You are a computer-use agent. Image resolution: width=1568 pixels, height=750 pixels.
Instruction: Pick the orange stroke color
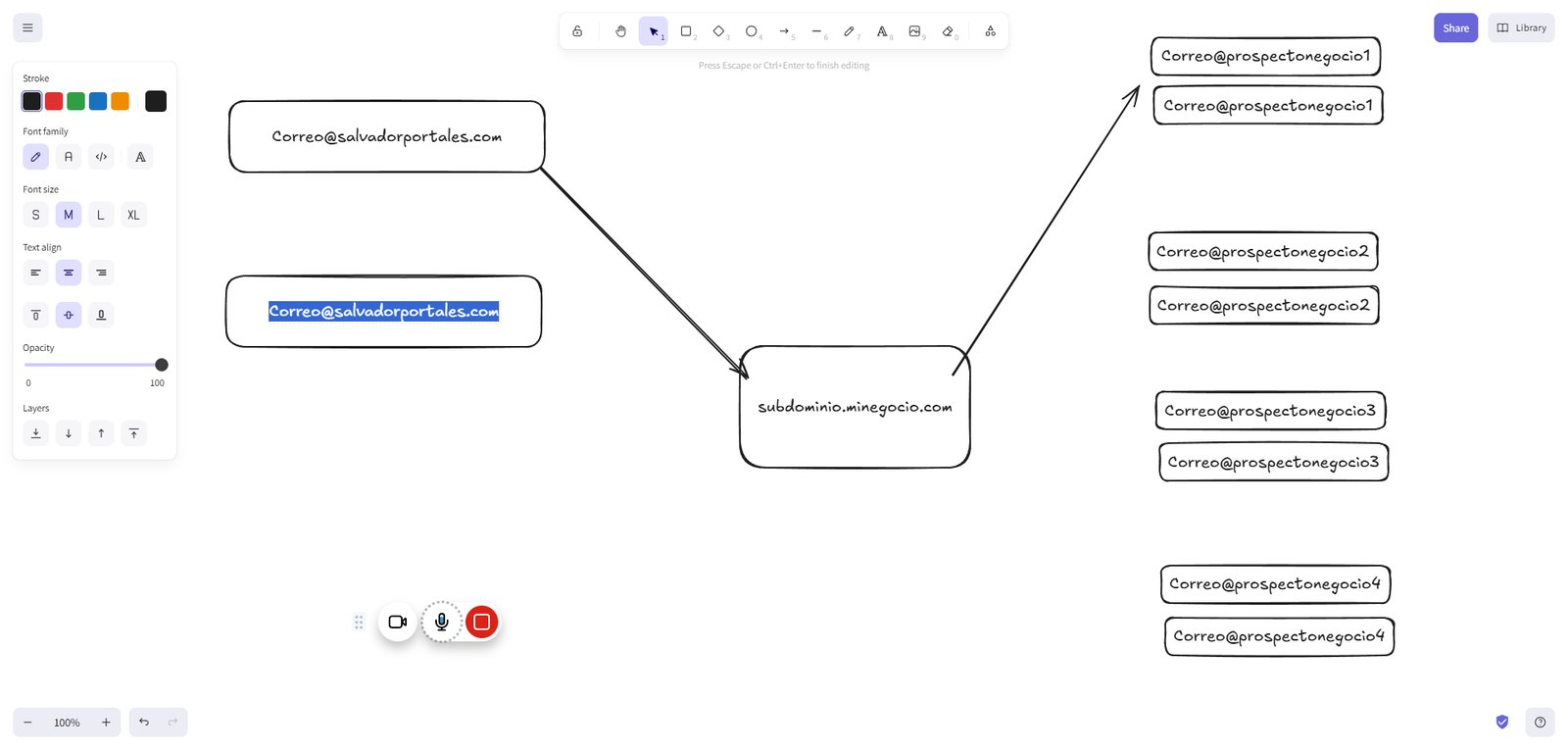[x=120, y=101]
